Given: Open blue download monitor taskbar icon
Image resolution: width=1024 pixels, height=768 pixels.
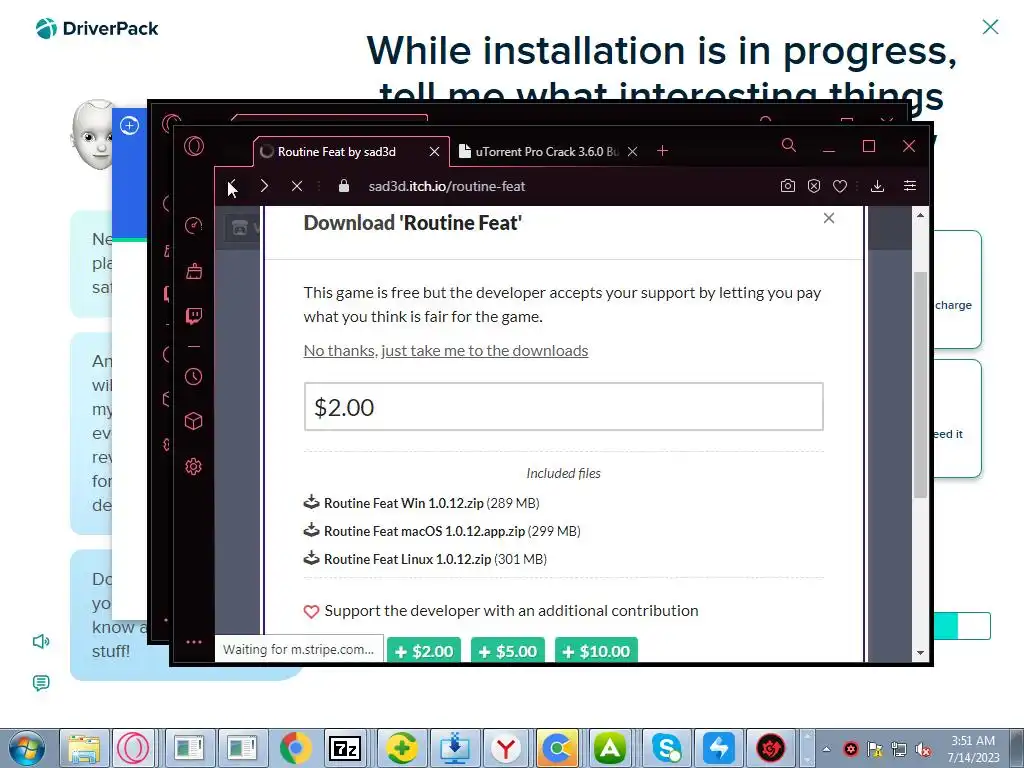Looking at the screenshot, I should (x=455, y=748).
